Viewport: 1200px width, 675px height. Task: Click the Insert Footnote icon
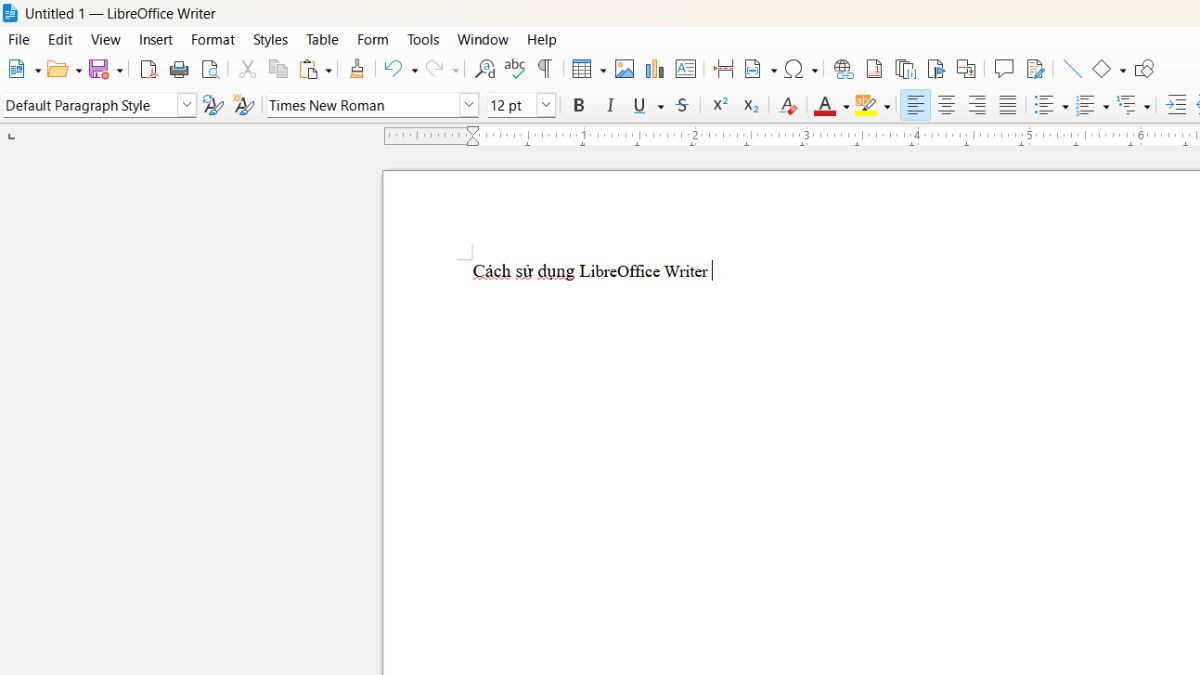point(874,69)
